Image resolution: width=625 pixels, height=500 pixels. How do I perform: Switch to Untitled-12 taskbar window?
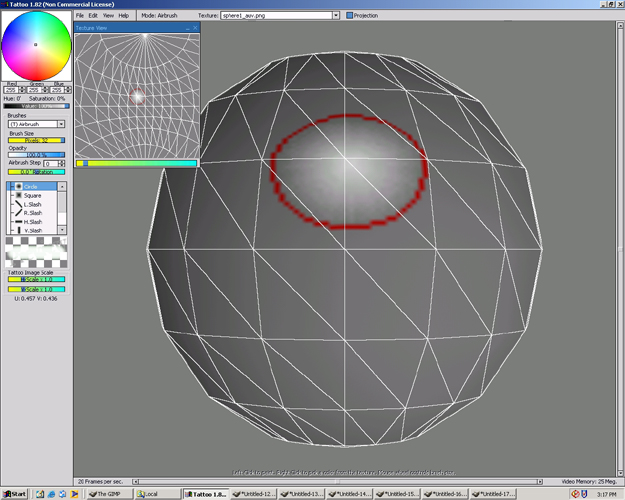click(254, 494)
